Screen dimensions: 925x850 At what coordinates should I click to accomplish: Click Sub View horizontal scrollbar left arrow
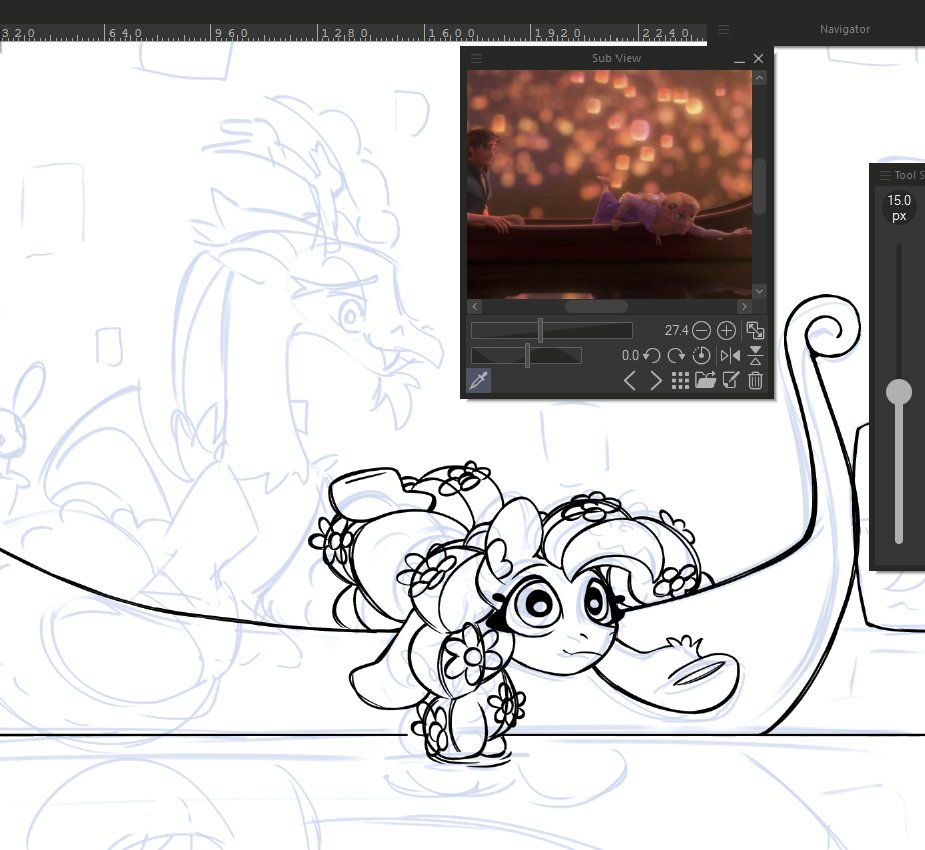click(475, 306)
